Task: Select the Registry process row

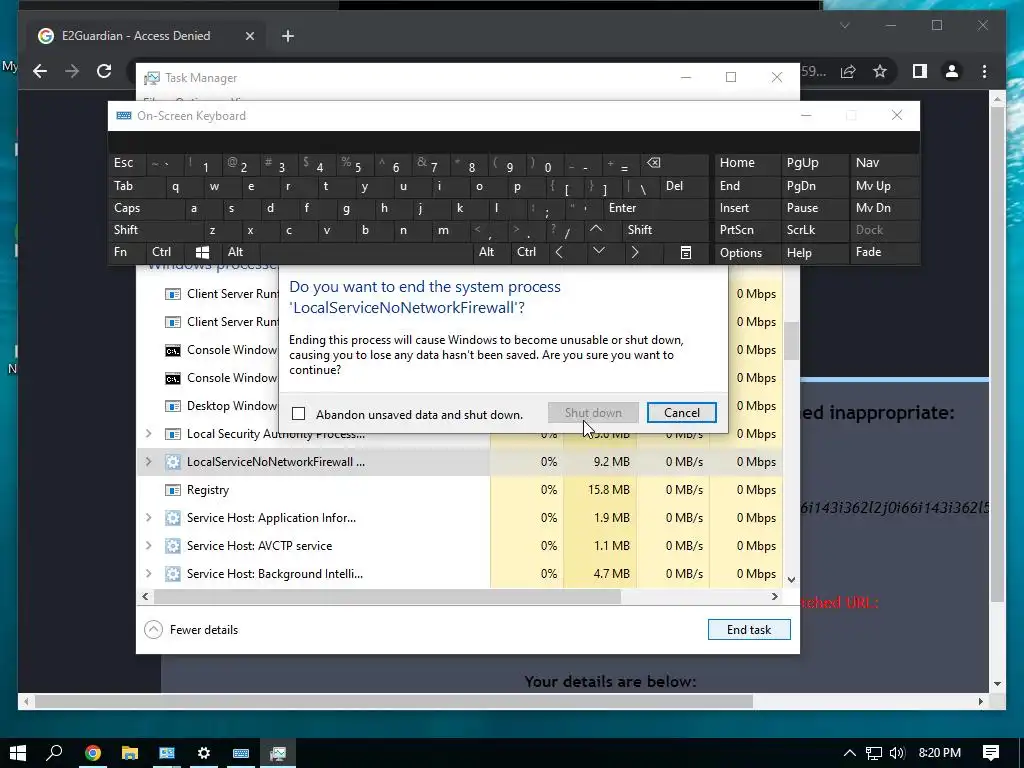Action: point(459,490)
